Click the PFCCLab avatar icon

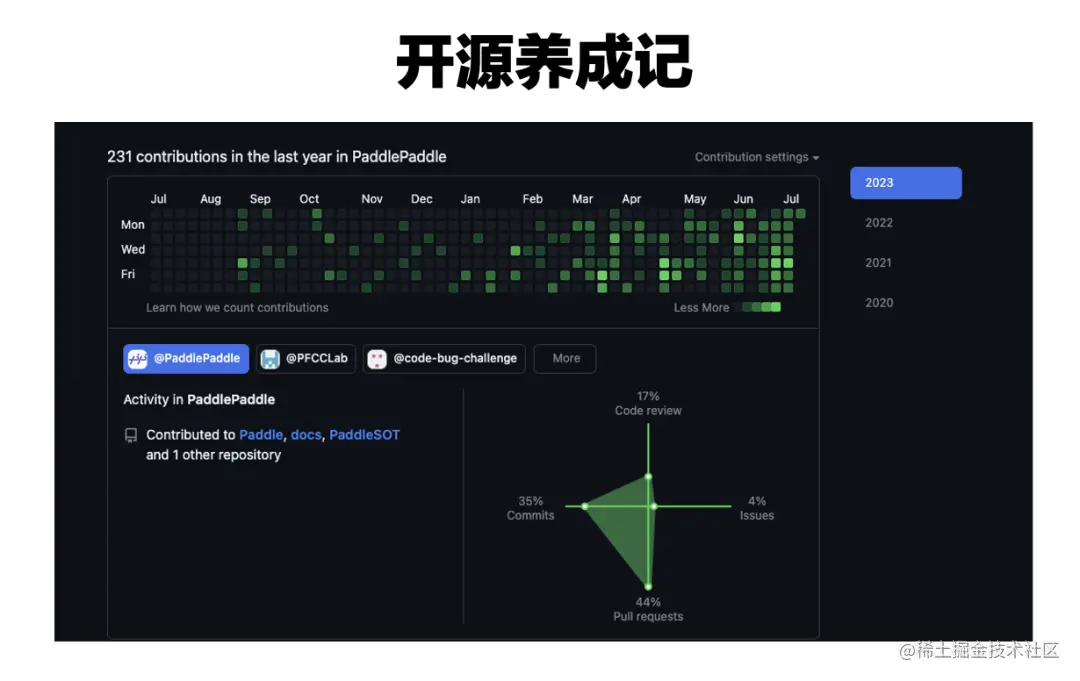coord(270,358)
